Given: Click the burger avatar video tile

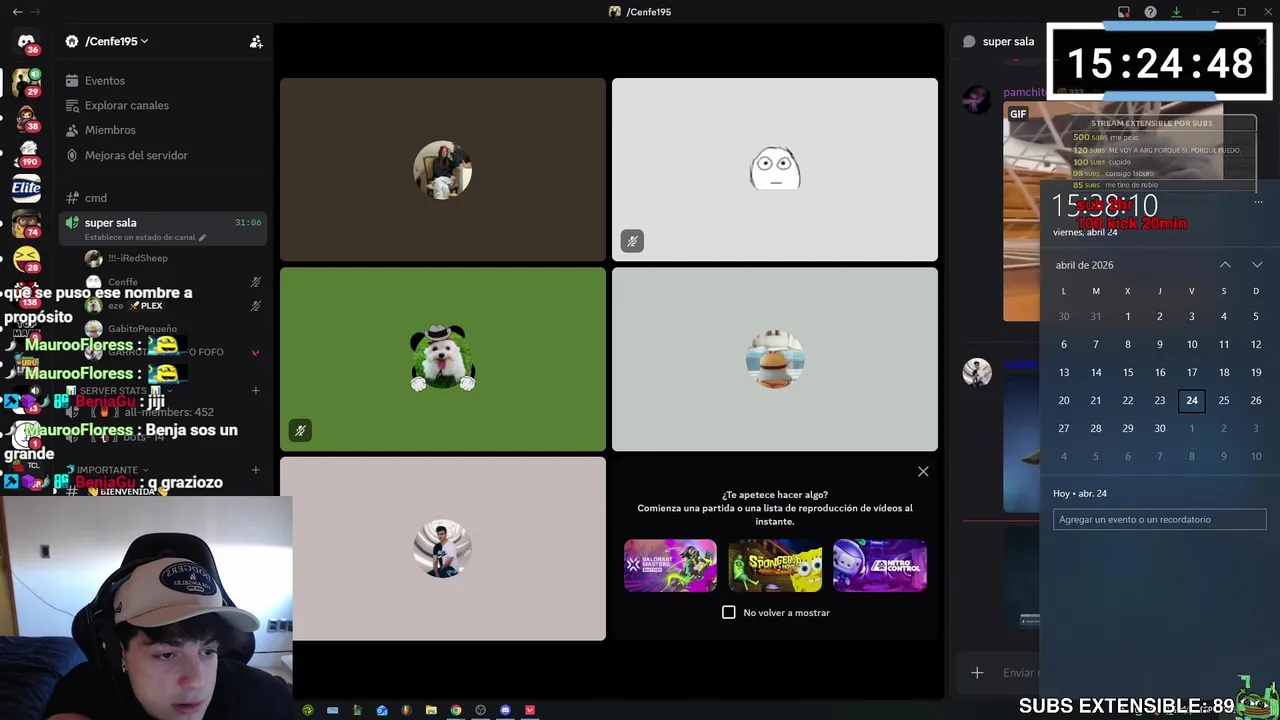Looking at the screenshot, I should (775, 359).
